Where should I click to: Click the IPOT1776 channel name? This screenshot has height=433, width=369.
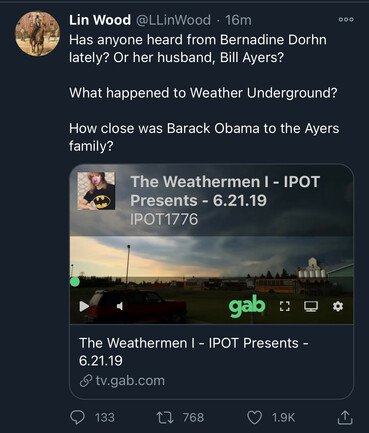164,219
